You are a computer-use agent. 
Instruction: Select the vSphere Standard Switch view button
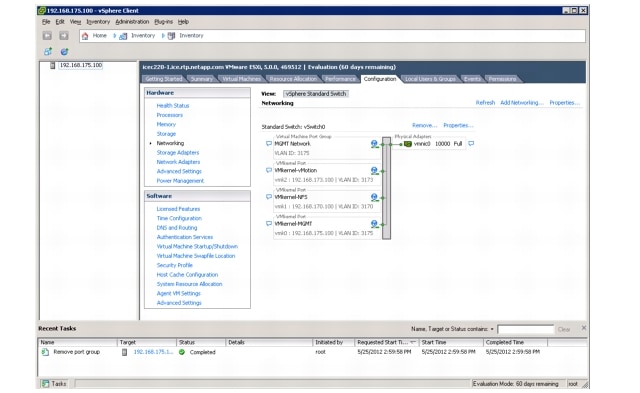coord(316,93)
